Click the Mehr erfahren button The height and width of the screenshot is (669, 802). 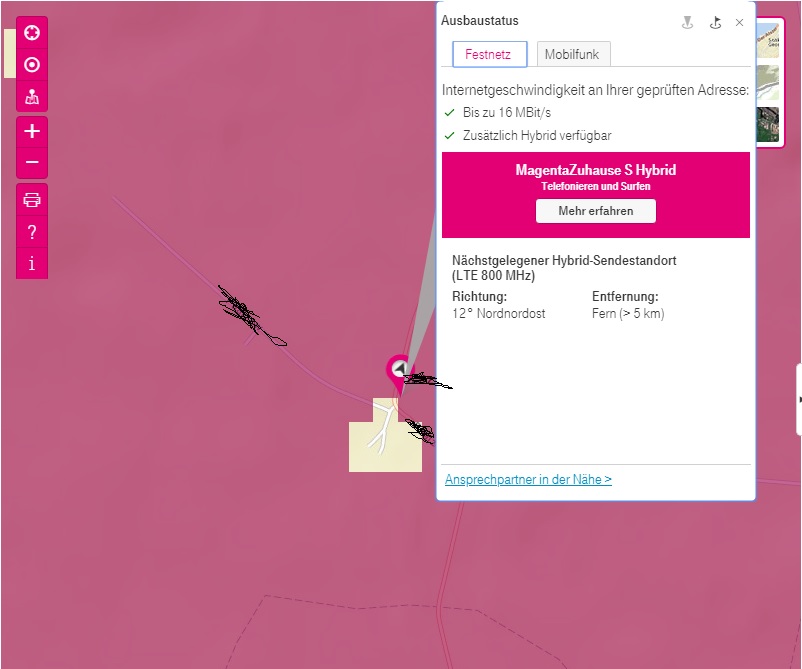point(595,211)
